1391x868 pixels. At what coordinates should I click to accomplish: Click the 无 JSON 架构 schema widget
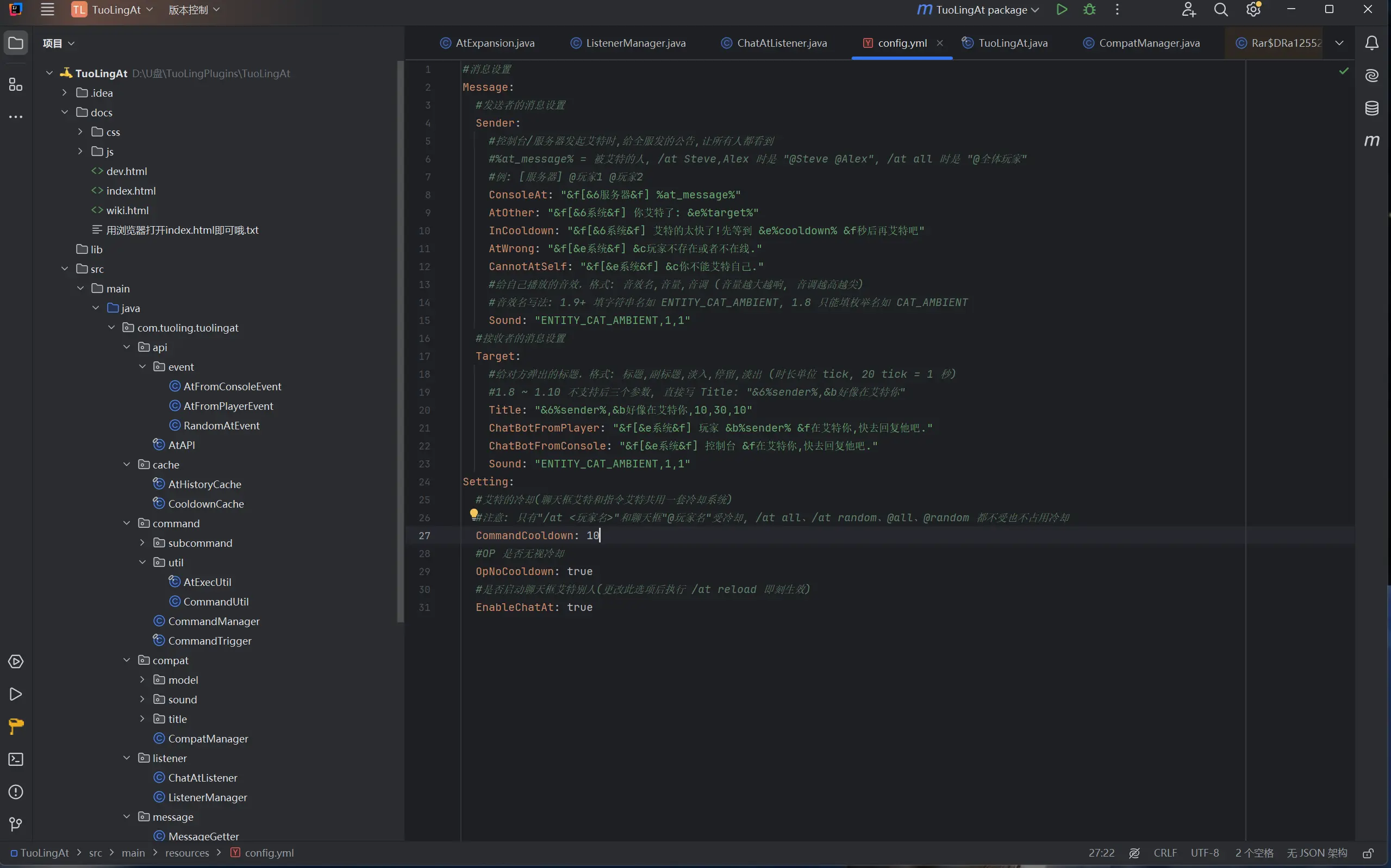coord(1317,853)
